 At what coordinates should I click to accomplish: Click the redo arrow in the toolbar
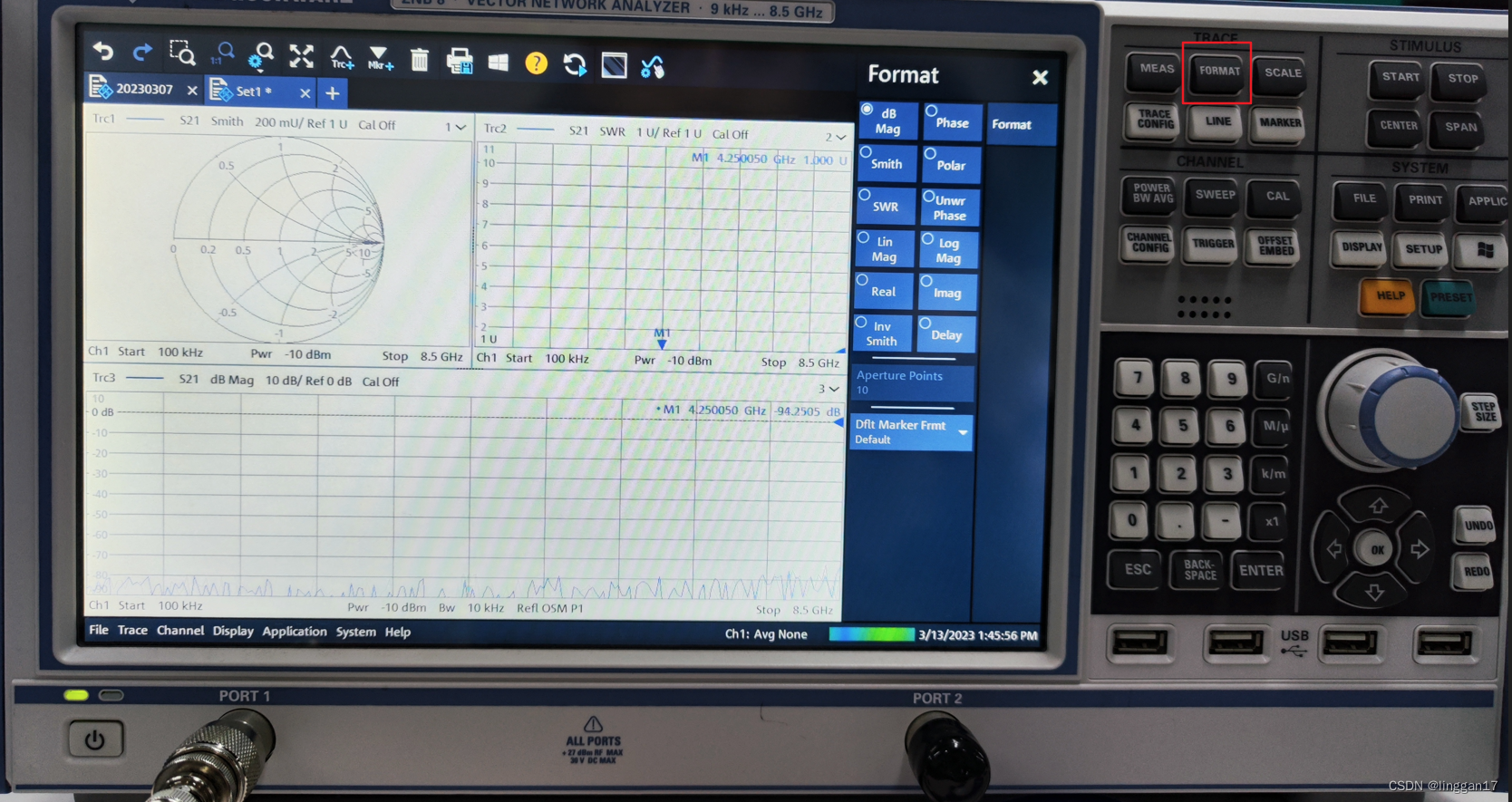[x=142, y=53]
